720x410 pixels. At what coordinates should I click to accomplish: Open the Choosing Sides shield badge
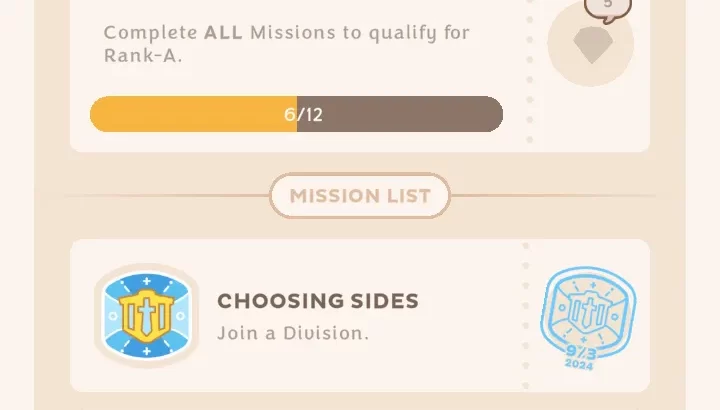(x=146, y=316)
